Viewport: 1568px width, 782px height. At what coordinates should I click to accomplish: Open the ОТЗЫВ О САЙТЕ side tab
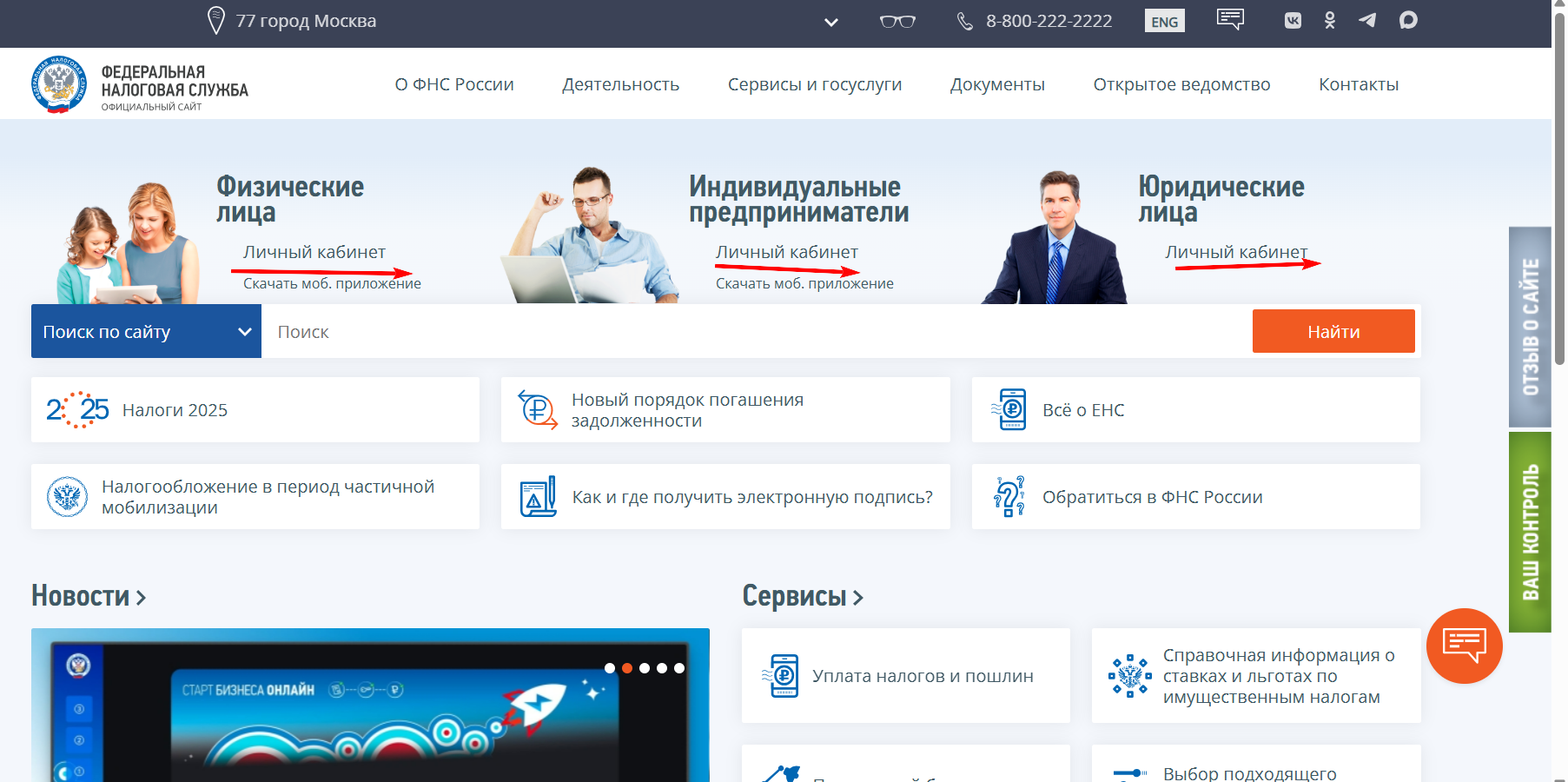(x=1530, y=327)
